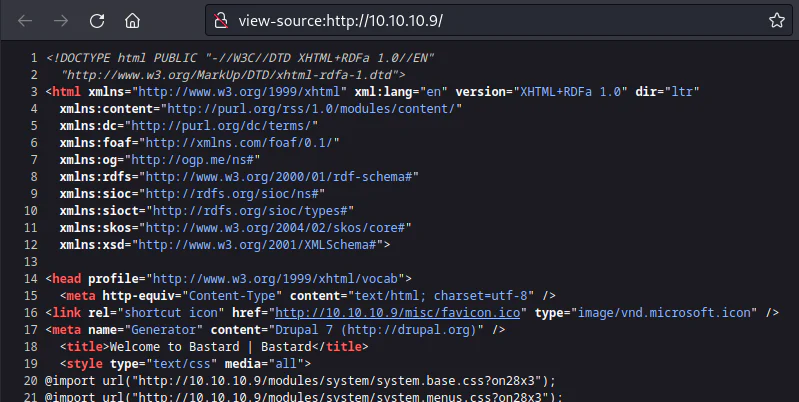Select the shortcut icon rel value

(x=171, y=312)
